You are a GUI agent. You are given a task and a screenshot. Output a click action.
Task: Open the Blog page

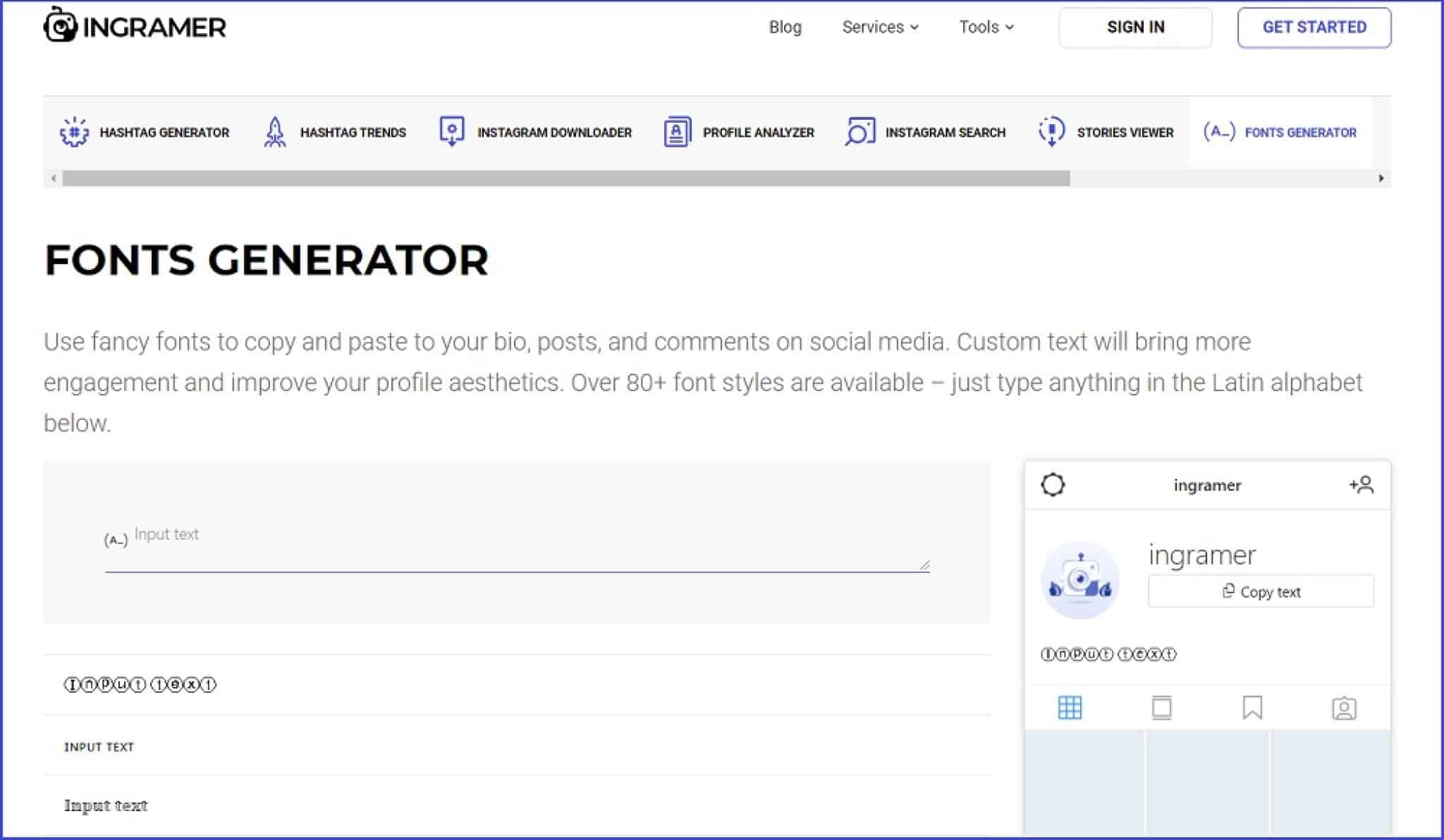(x=785, y=27)
